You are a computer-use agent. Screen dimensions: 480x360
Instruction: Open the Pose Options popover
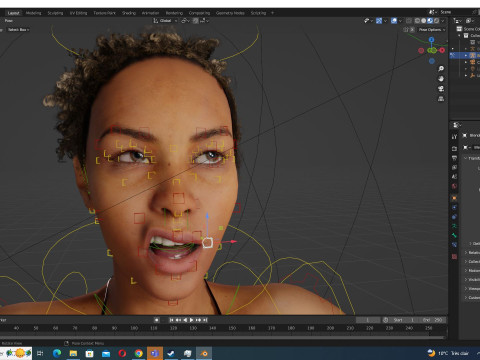pos(432,30)
